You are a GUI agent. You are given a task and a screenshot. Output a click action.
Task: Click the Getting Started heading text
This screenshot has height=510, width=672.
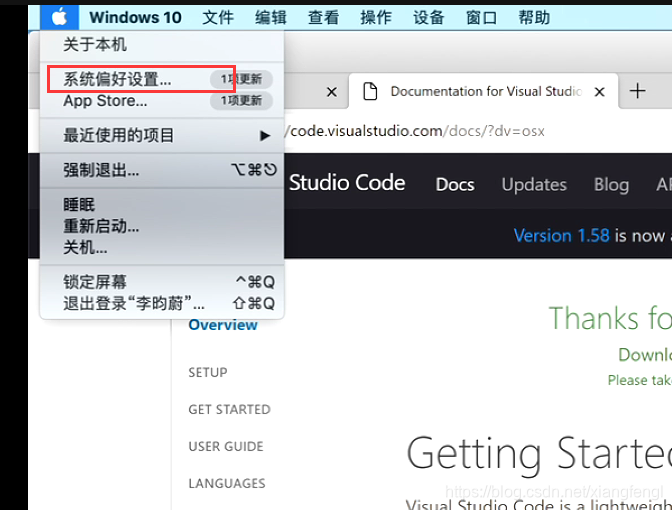pos(539,454)
